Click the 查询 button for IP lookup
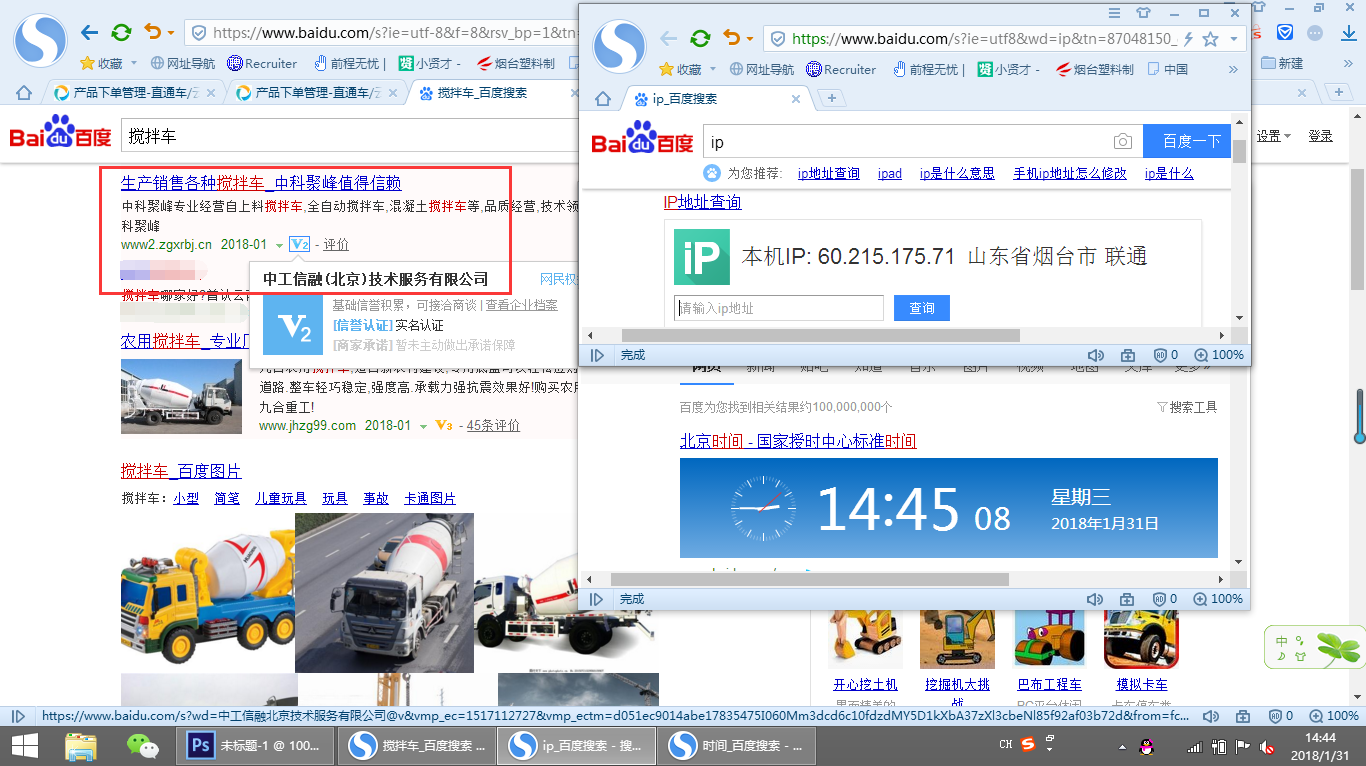This screenshot has width=1366, height=766. coord(921,308)
